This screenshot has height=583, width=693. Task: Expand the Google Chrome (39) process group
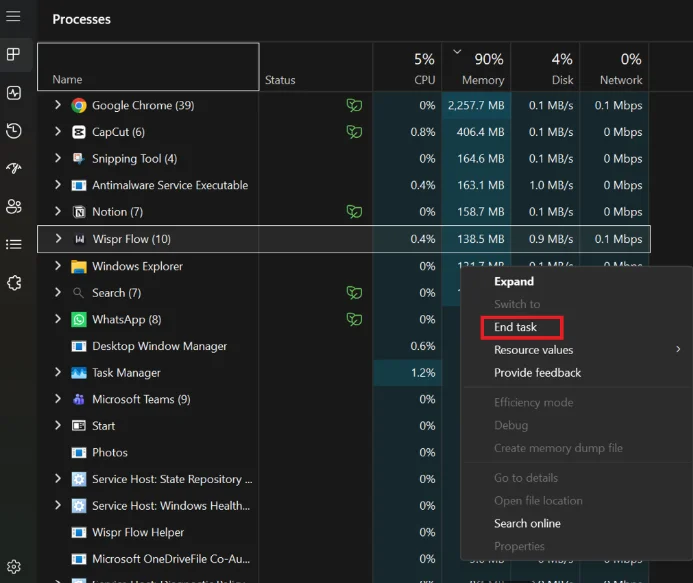click(x=58, y=105)
